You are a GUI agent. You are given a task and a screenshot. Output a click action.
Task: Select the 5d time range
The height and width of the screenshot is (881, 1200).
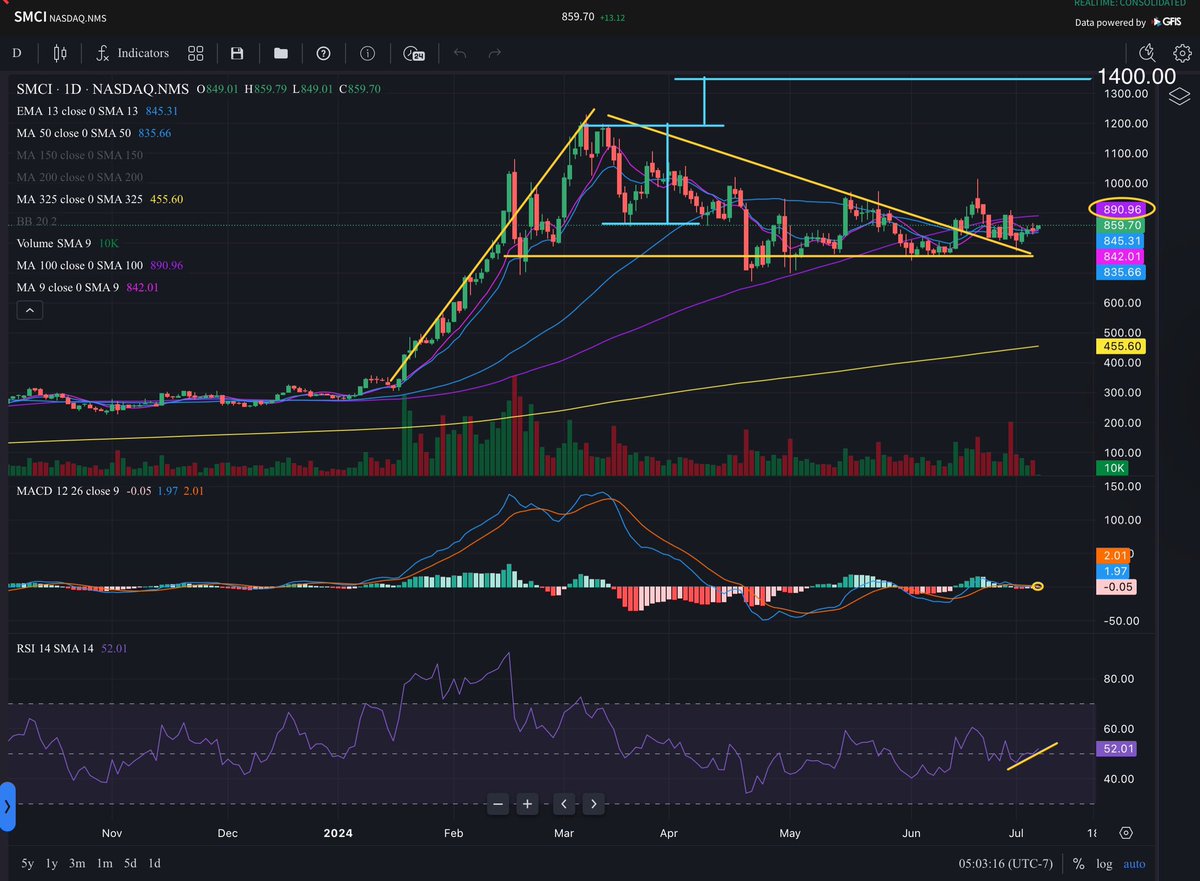(x=131, y=863)
